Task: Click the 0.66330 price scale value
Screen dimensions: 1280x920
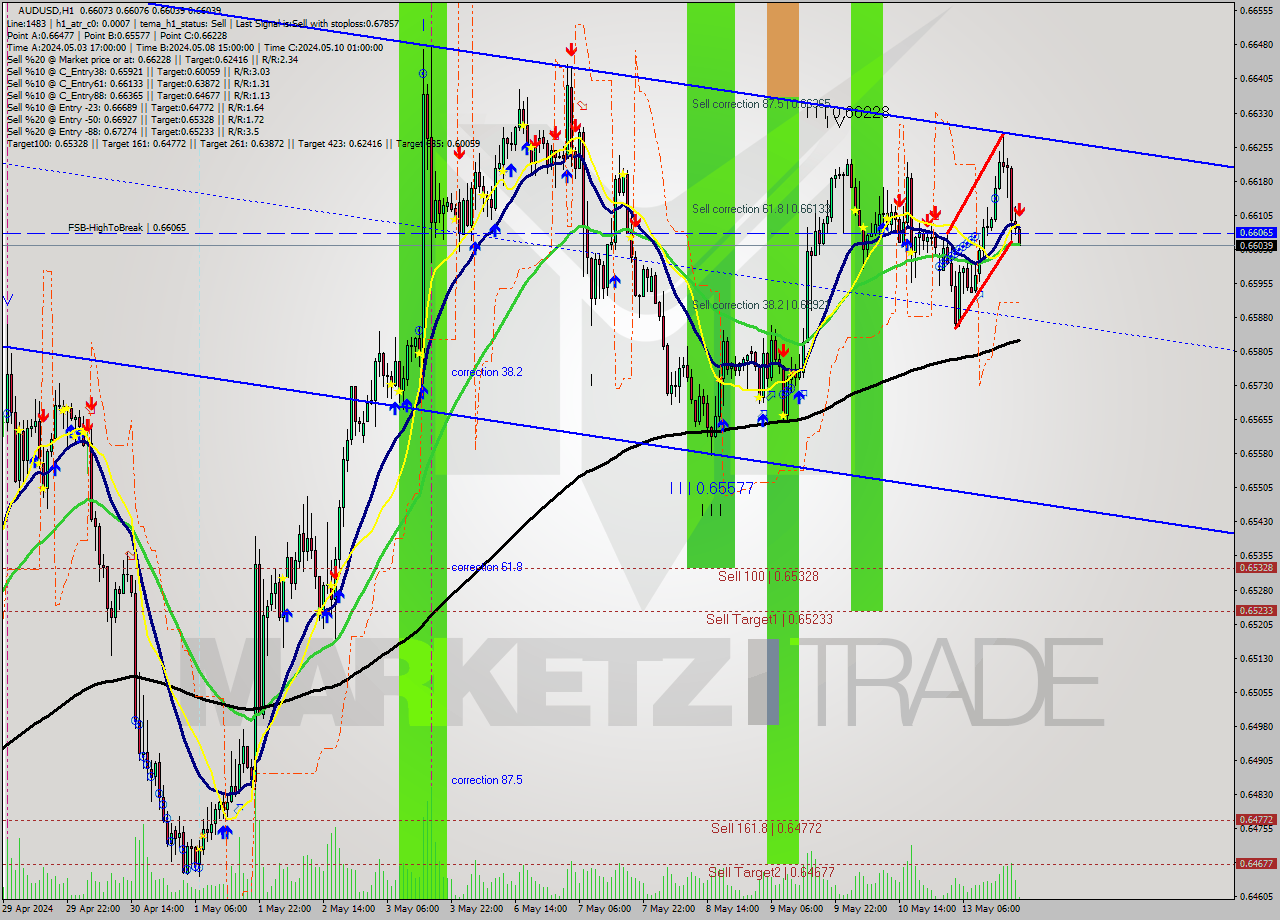Action: pyautogui.click(x=1256, y=113)
